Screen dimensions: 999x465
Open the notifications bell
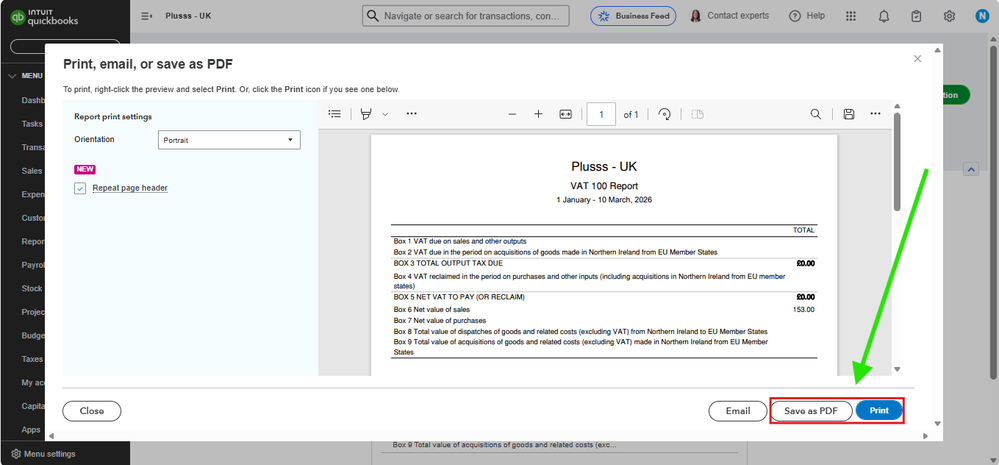click(x=884, y=17)
